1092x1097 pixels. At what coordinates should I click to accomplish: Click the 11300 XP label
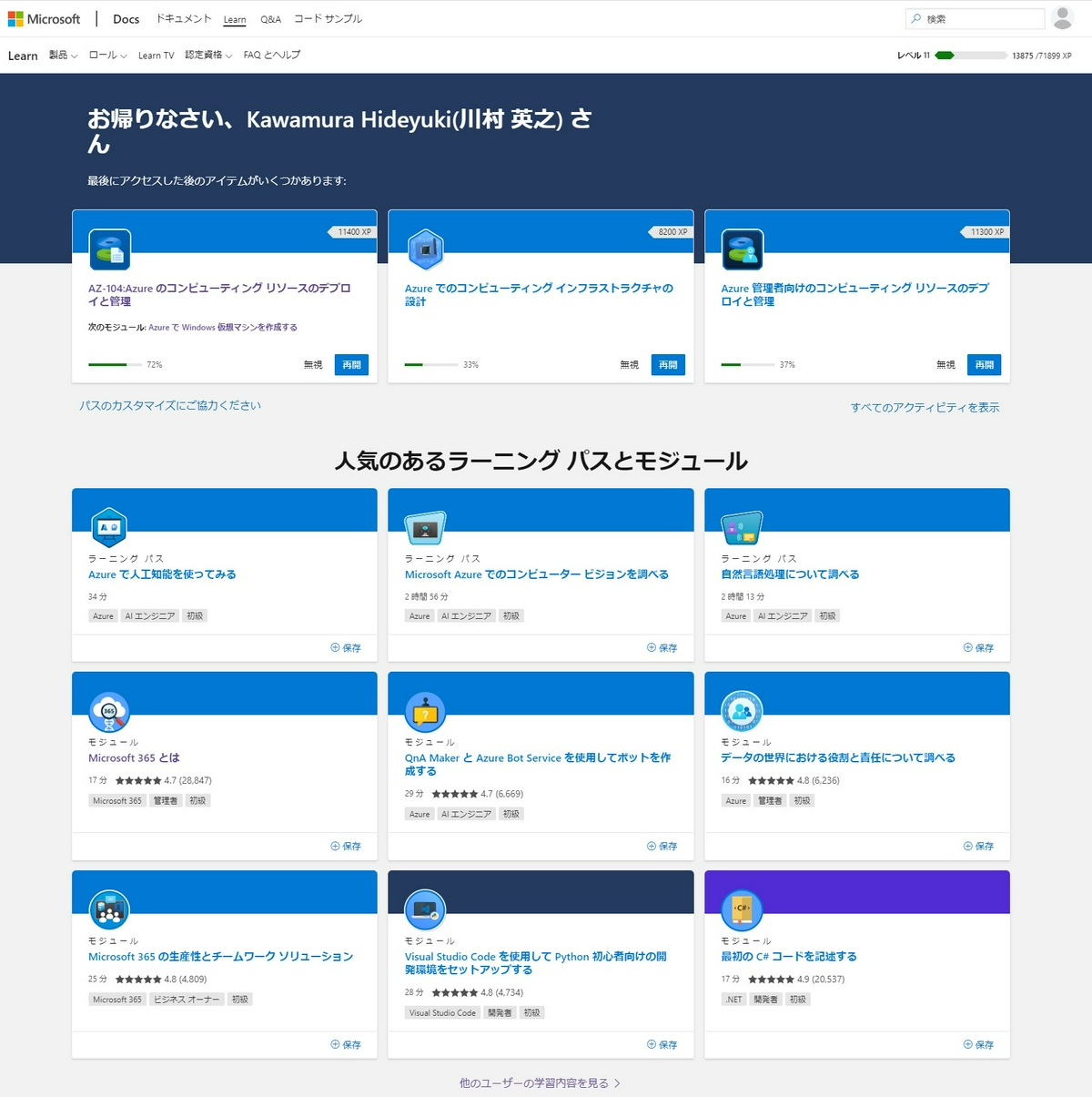click(986, 232)
